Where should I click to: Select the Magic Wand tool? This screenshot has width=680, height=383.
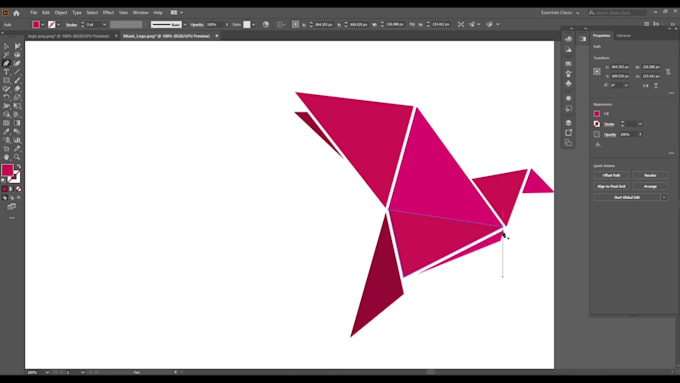6,55
